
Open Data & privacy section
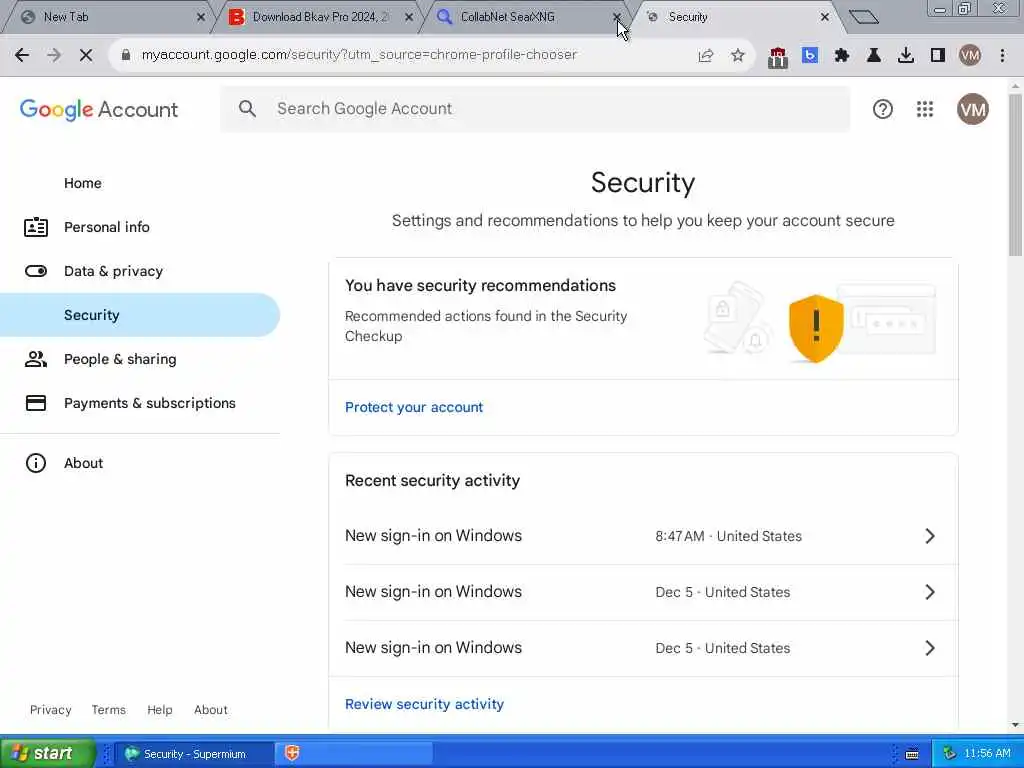[x=113, y=271]
